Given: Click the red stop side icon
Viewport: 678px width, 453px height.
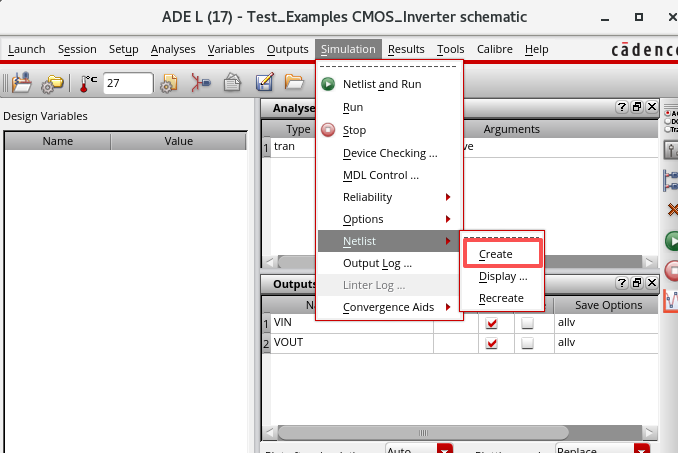Looking at the screenshot, I should coord(672,271).
